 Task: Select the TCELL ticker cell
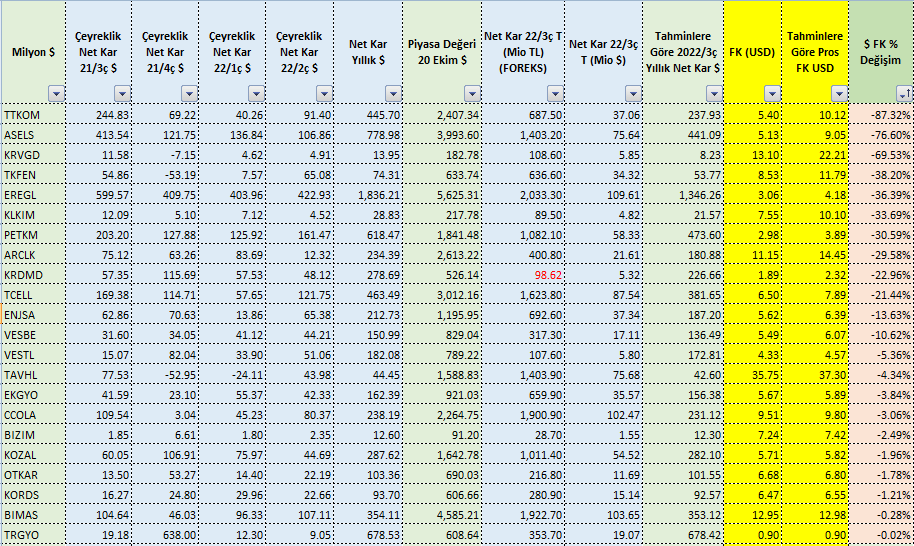click(33, 295)
